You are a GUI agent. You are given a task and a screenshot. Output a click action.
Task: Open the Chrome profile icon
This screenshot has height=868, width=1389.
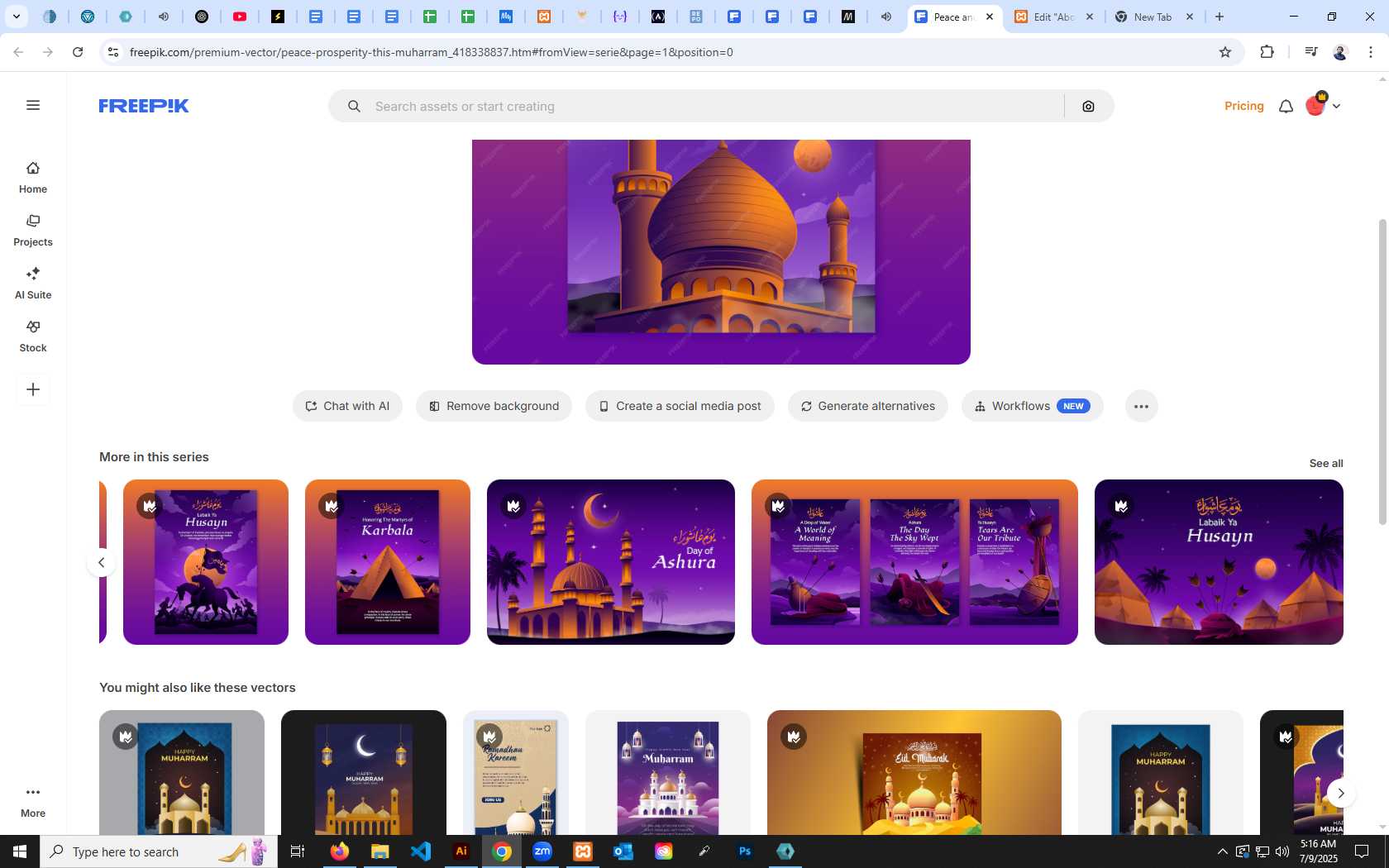[1340, 52]
